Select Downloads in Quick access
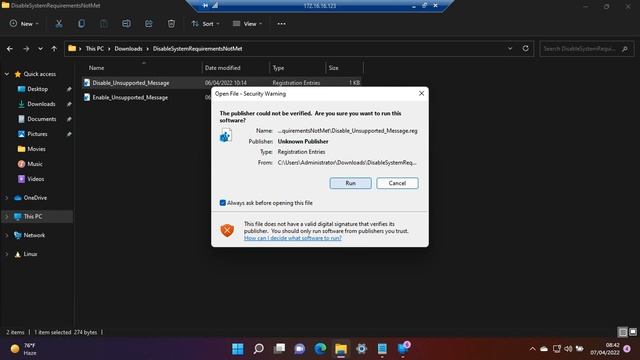The image size is (640, 360). tap(41, 104)
